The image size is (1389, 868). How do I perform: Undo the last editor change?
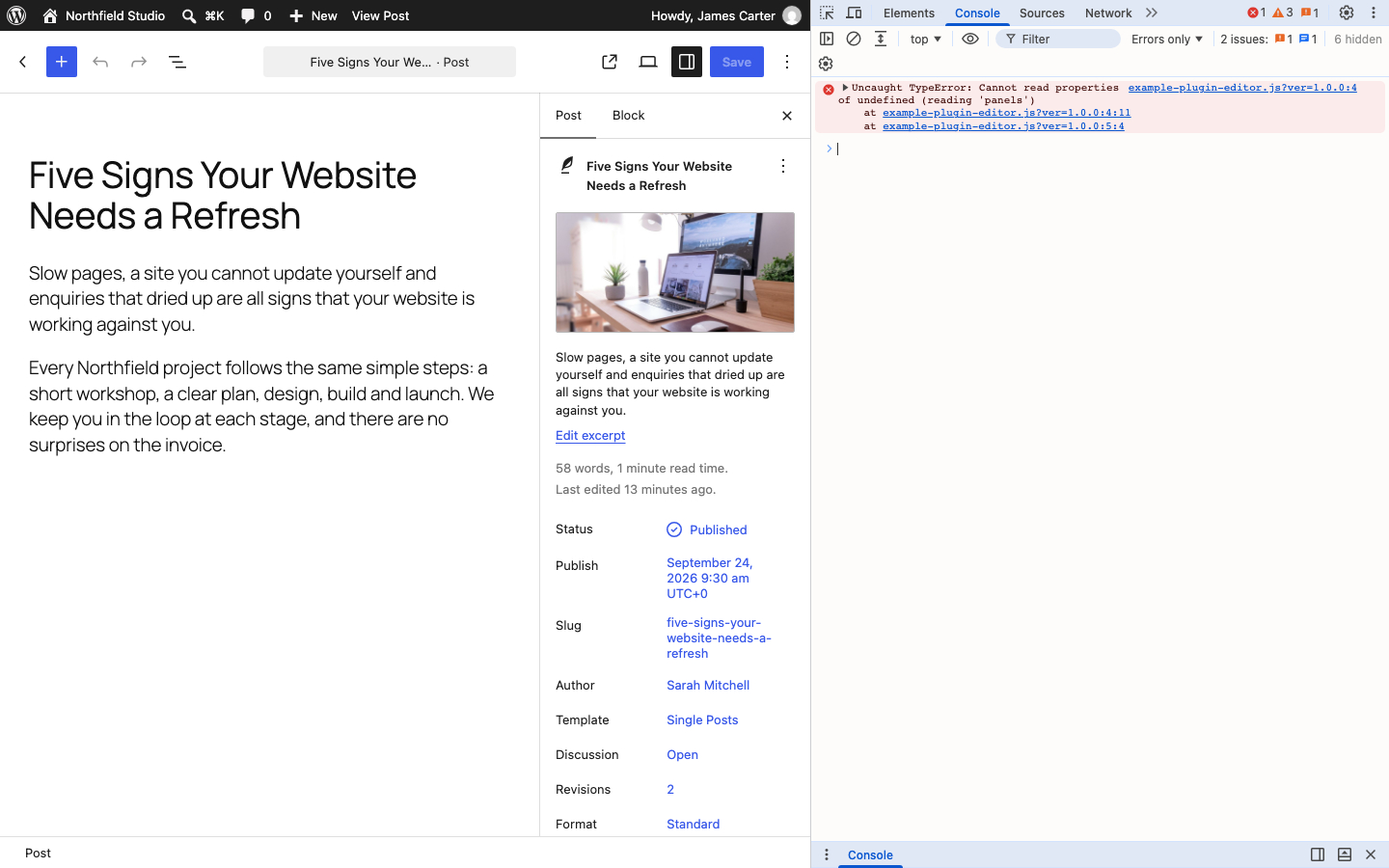(100, 62)
